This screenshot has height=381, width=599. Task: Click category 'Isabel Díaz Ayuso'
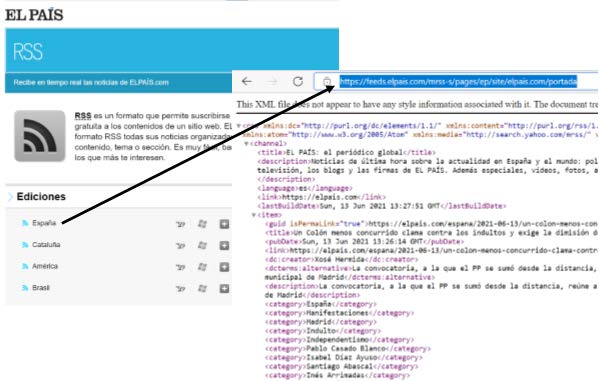click(x=342, y=358)
